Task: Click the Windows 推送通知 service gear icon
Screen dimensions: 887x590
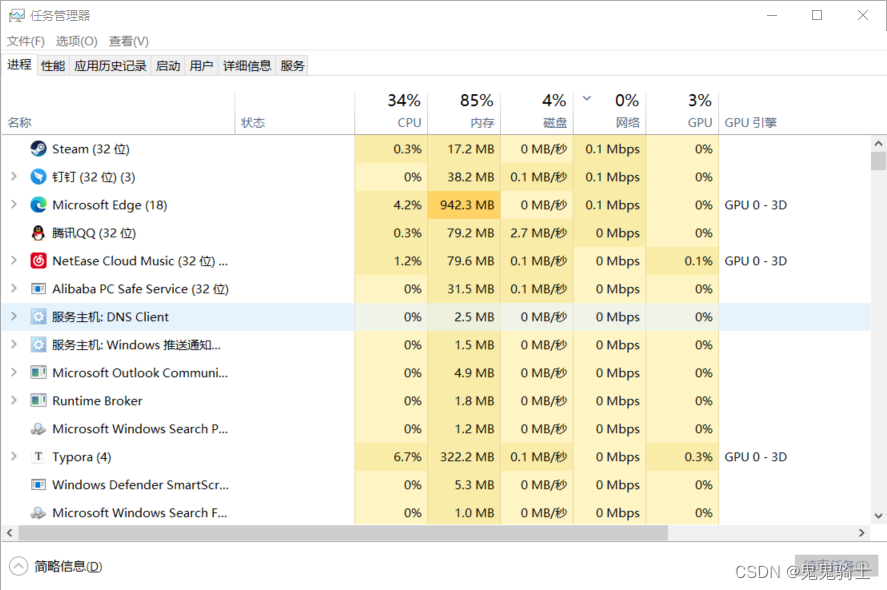Action: [38, 344]
